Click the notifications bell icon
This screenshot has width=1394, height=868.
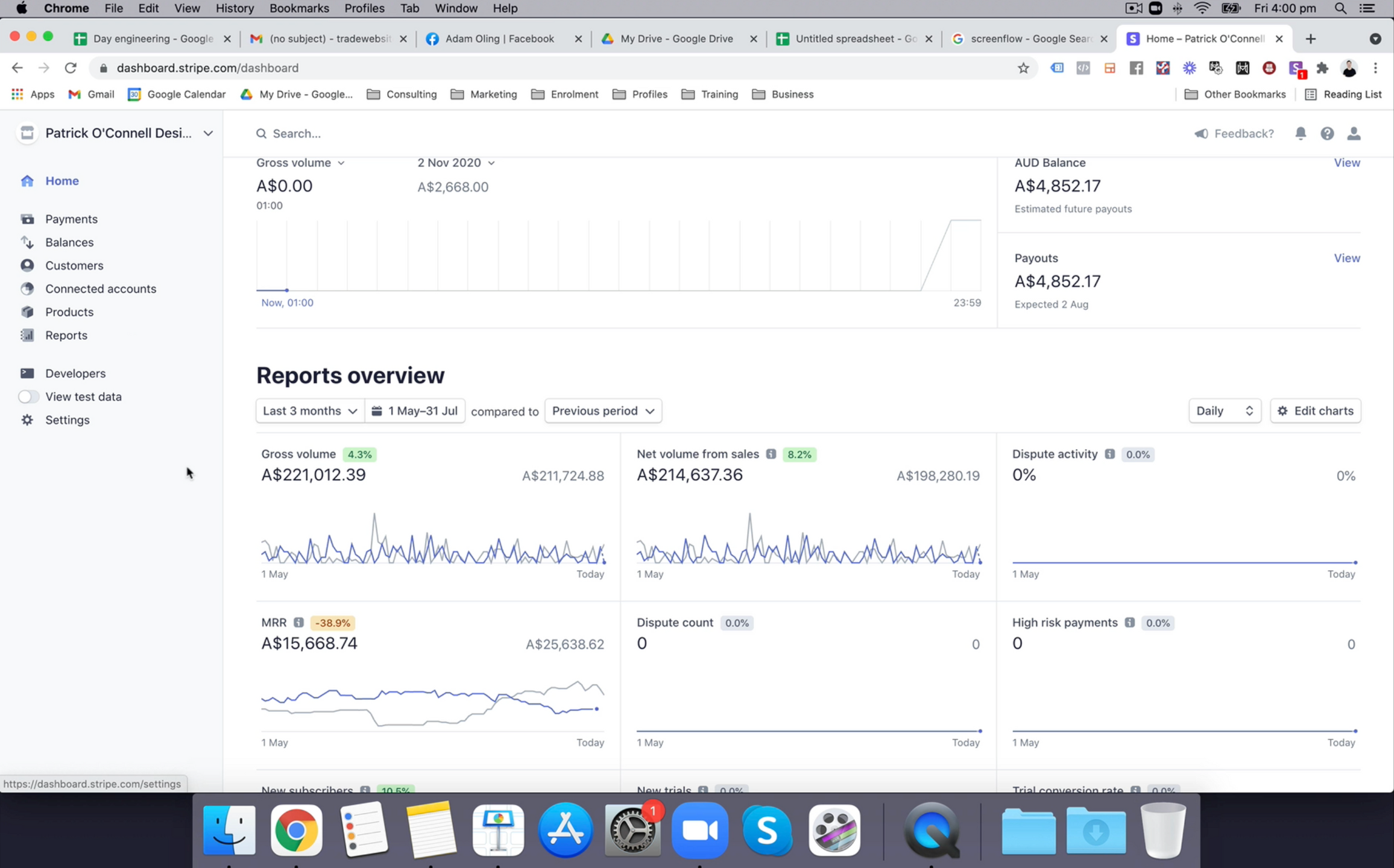(1301, 133)
